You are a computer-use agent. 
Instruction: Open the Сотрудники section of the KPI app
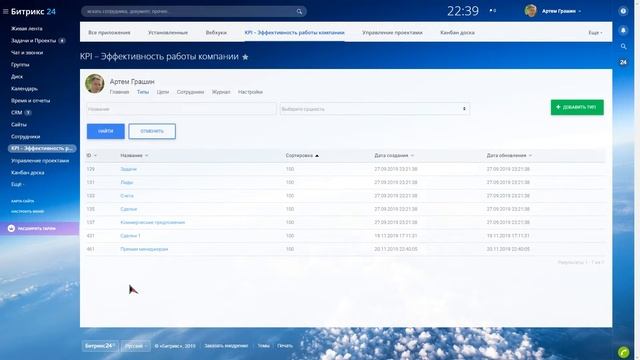click(190, 92)
